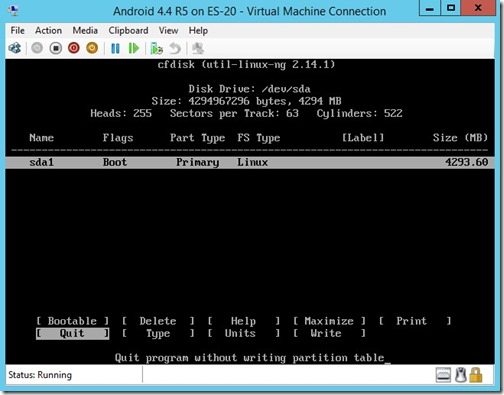The image size is (504, 395).
Task: Click the Name column header
Action: (41, 138)
